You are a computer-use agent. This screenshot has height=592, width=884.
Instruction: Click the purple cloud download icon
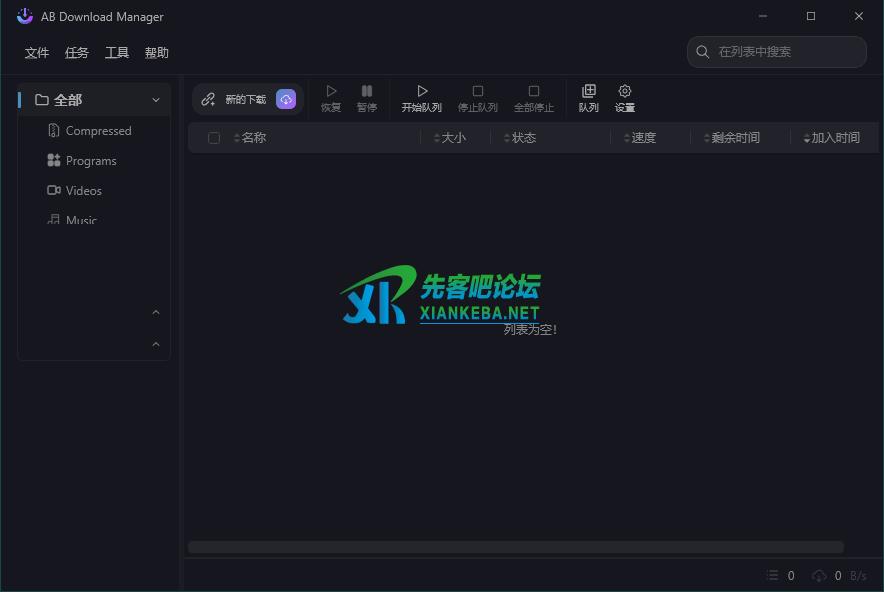tap(286, 99)
